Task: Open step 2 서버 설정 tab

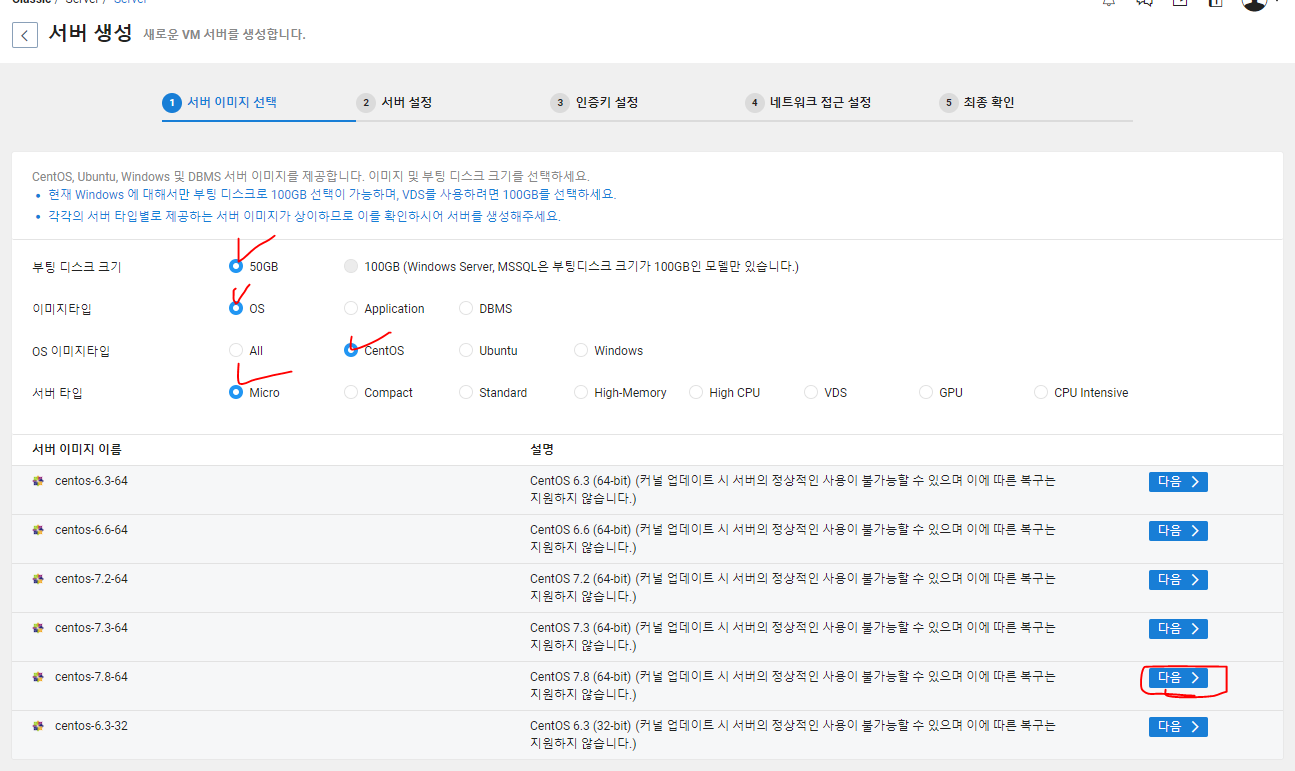Action: [x=395, y=102]
